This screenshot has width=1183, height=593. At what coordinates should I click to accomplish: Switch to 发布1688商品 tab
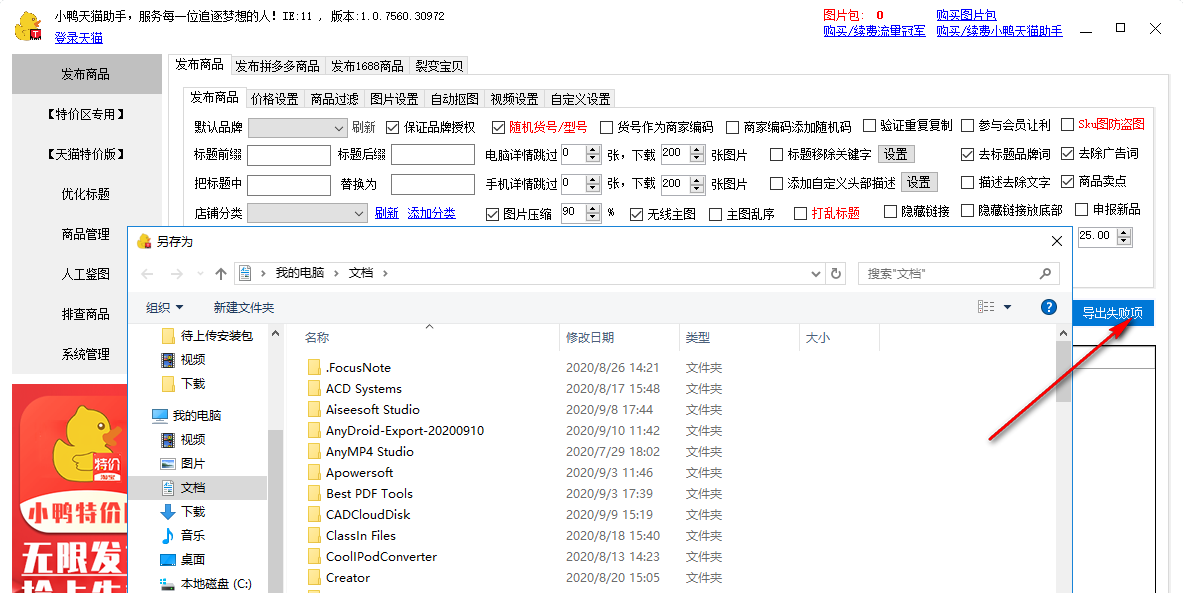(367, 66)
